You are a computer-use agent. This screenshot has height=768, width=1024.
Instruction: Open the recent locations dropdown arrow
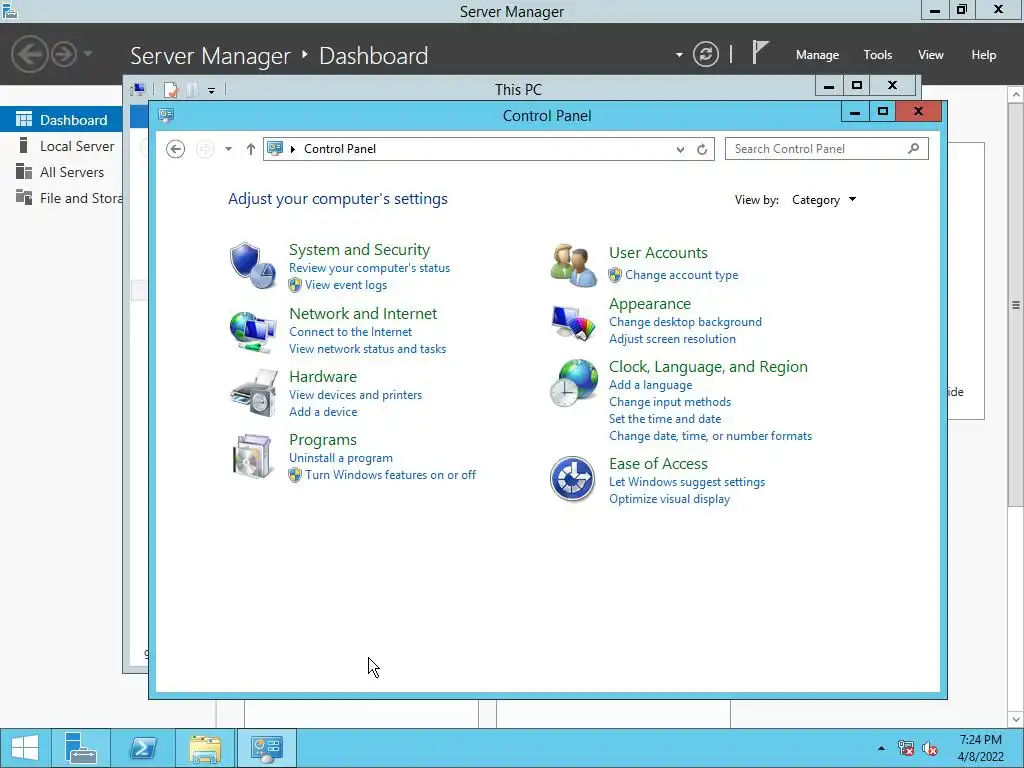point(229,149)
